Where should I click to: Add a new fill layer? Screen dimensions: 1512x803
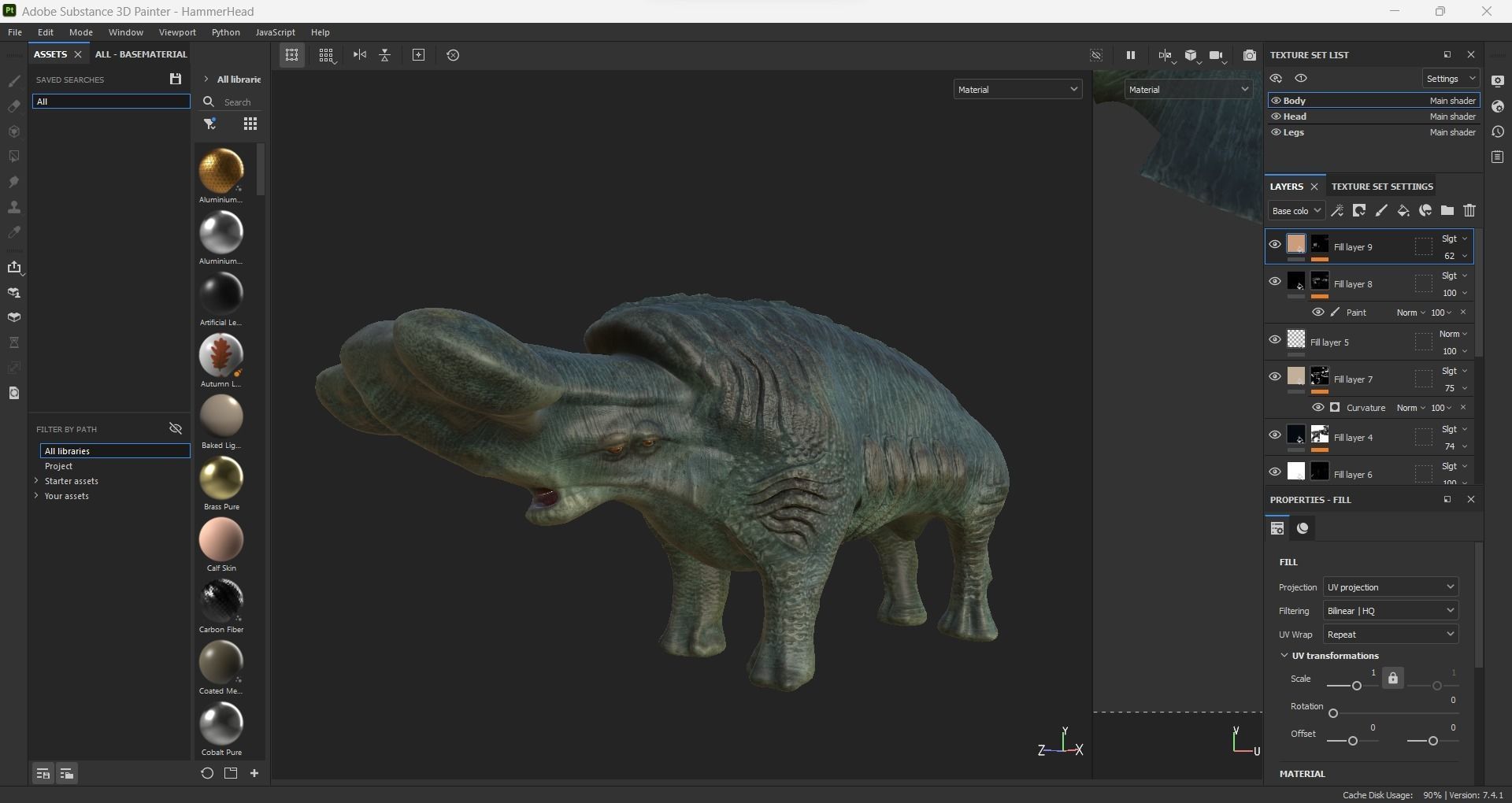pos(1403,210)
